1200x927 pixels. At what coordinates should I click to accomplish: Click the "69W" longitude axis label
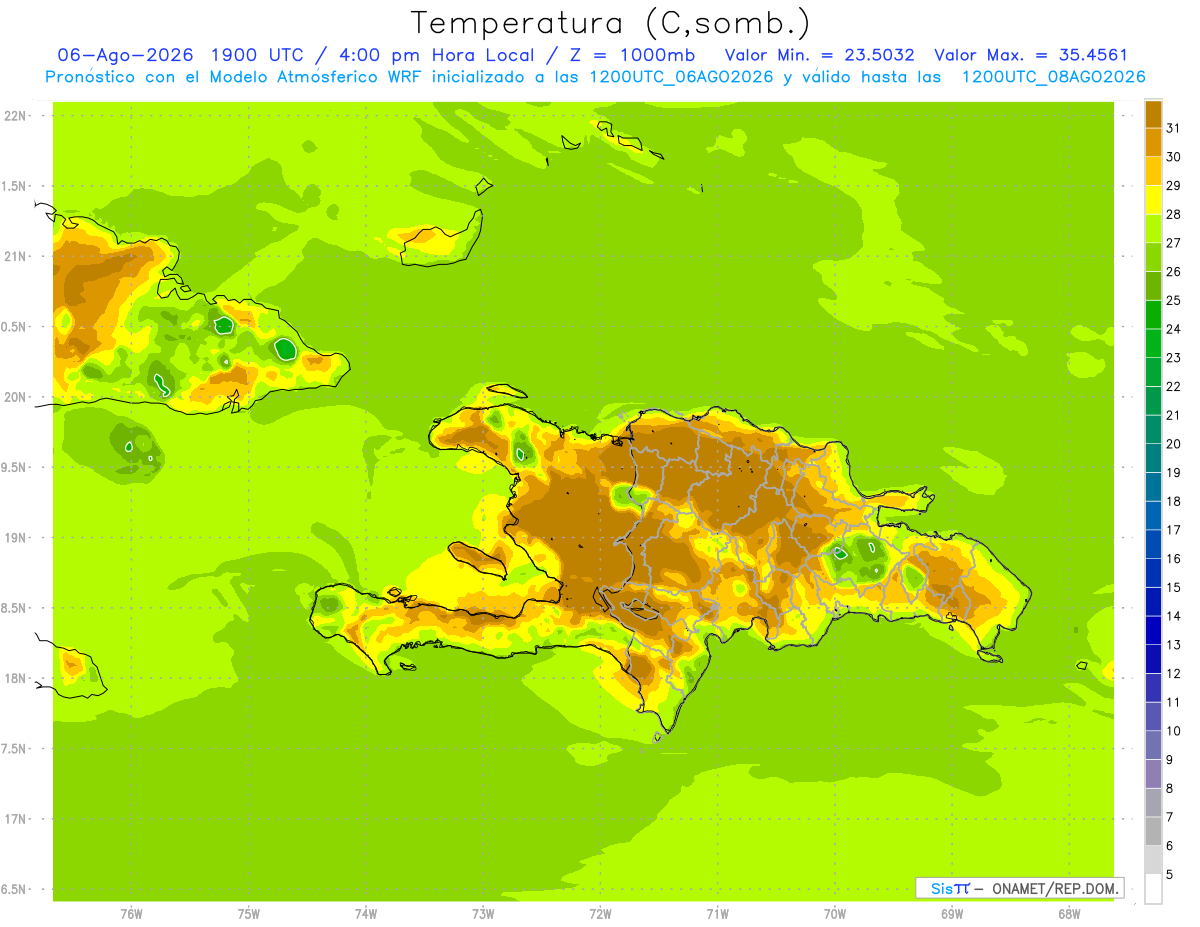point(951,914)
